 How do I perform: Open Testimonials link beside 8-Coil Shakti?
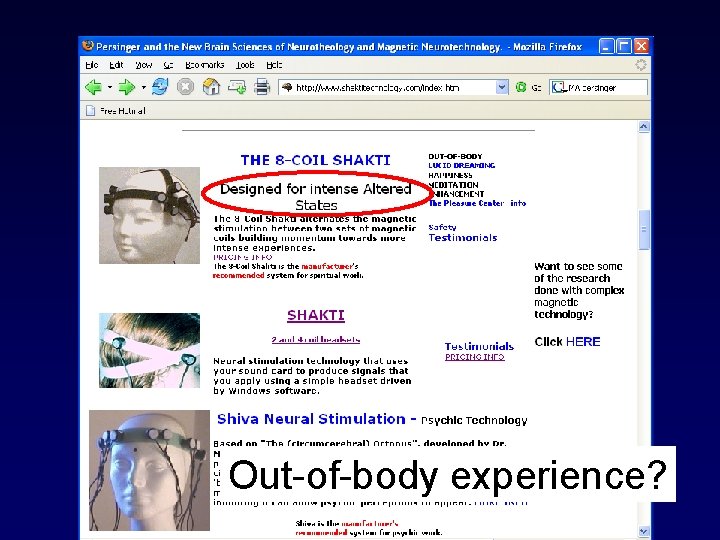pos(463,237)
